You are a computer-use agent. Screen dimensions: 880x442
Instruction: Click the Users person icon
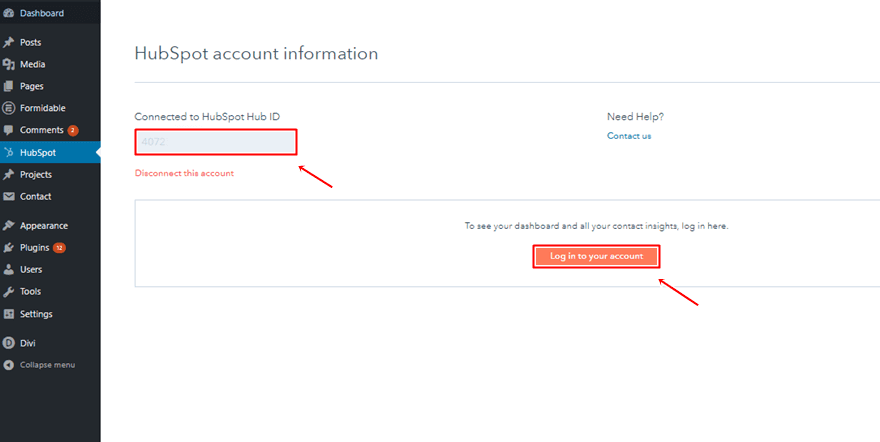click(x=8, y=269)
